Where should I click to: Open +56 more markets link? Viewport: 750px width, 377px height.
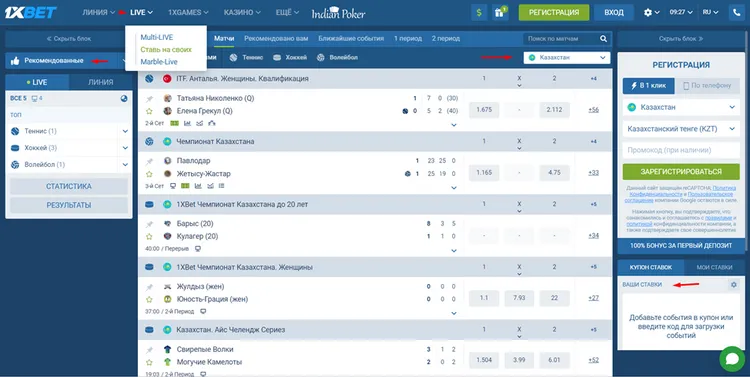click(x=593, y=110)
